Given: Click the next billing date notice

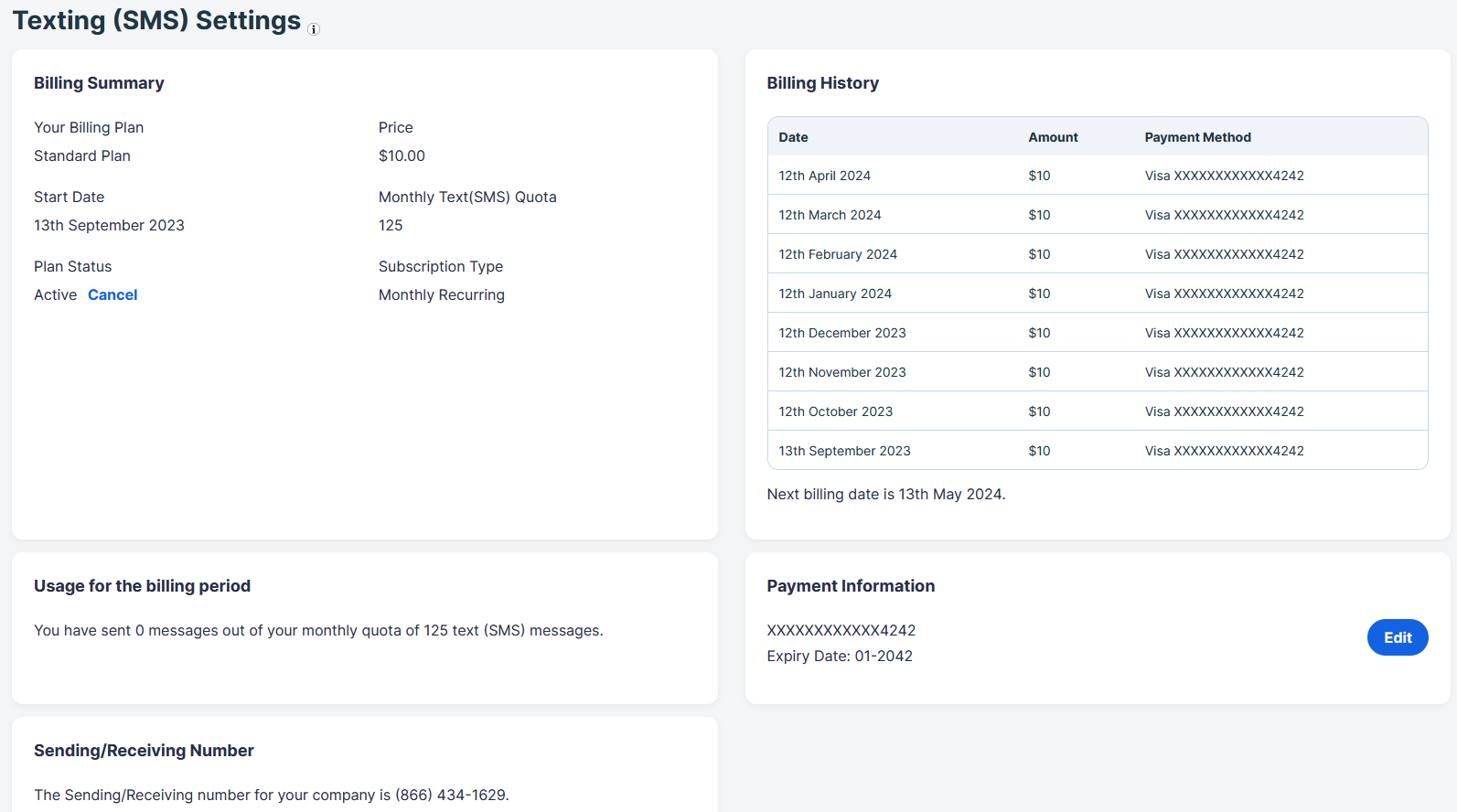Looking at the screenshot, I should [885, 494].
